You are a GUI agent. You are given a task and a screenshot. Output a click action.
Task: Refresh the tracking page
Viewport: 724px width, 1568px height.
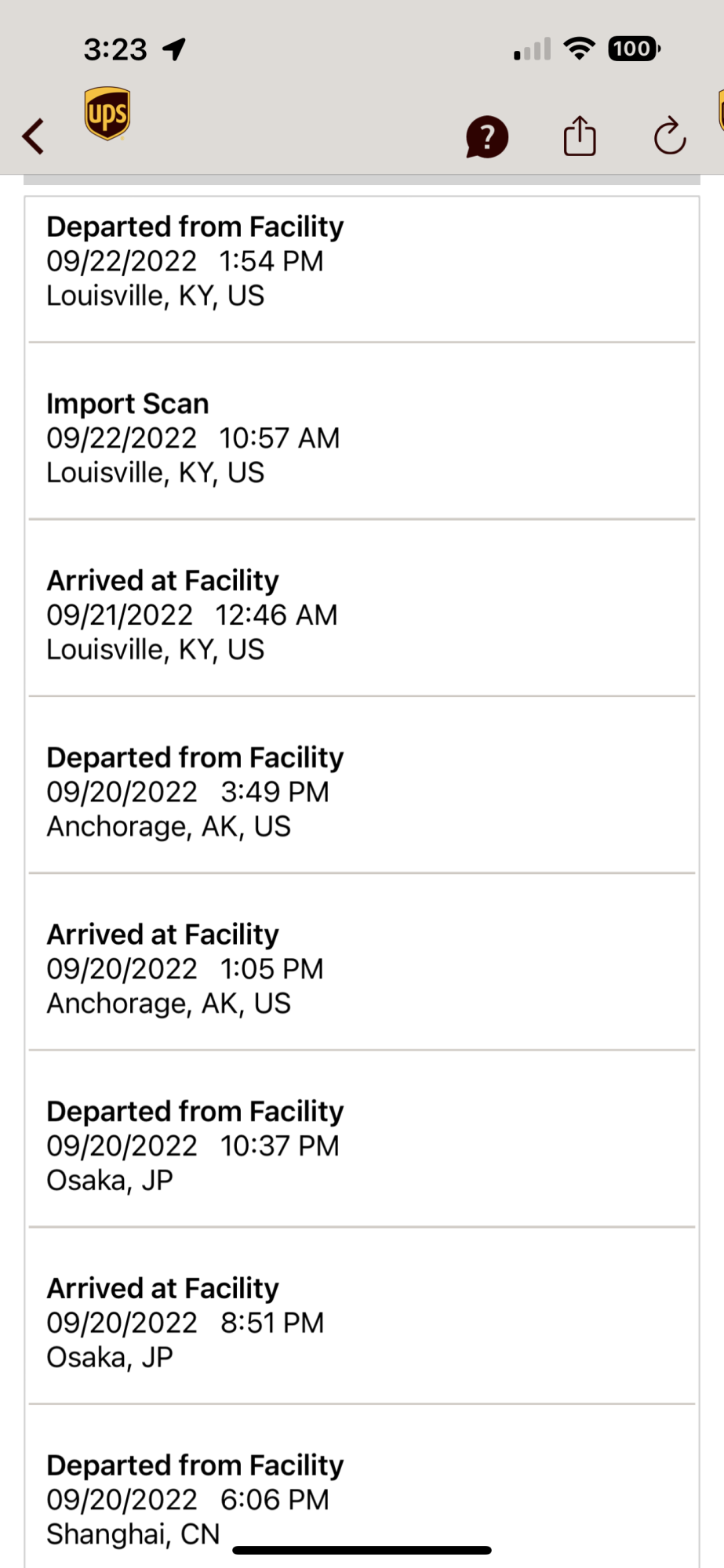point(670,136)
